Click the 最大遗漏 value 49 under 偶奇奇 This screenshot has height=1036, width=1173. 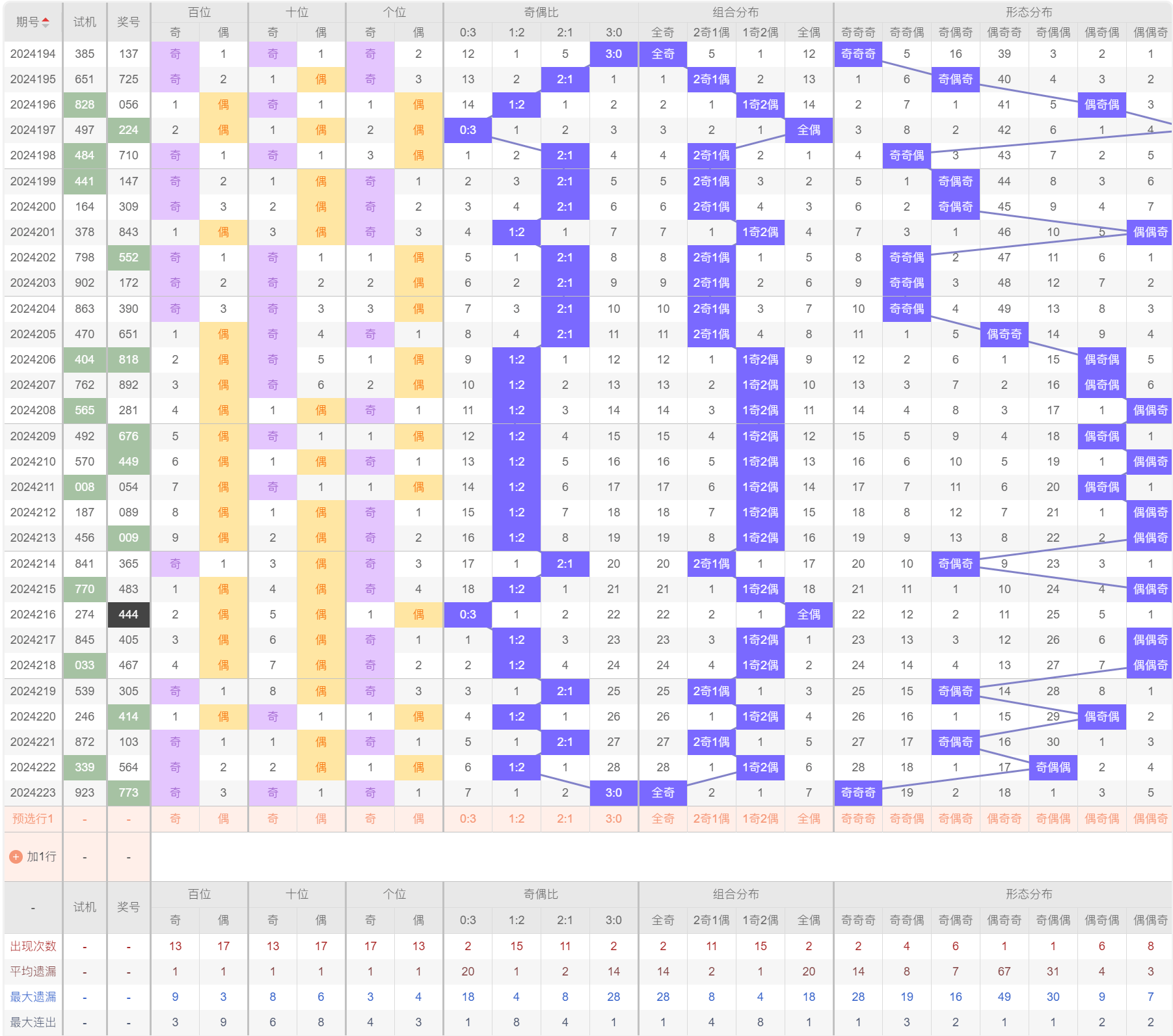click(x=1004, y=997)
